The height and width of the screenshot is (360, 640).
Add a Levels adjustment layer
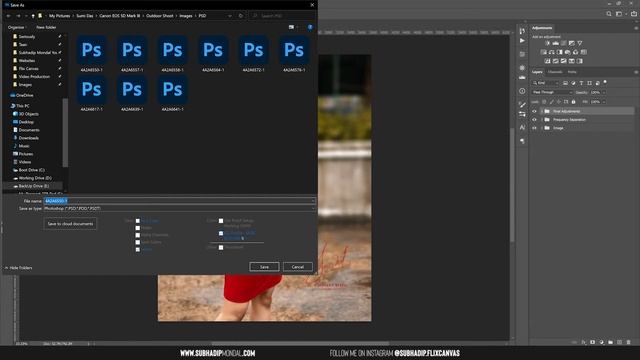point(556,43)
